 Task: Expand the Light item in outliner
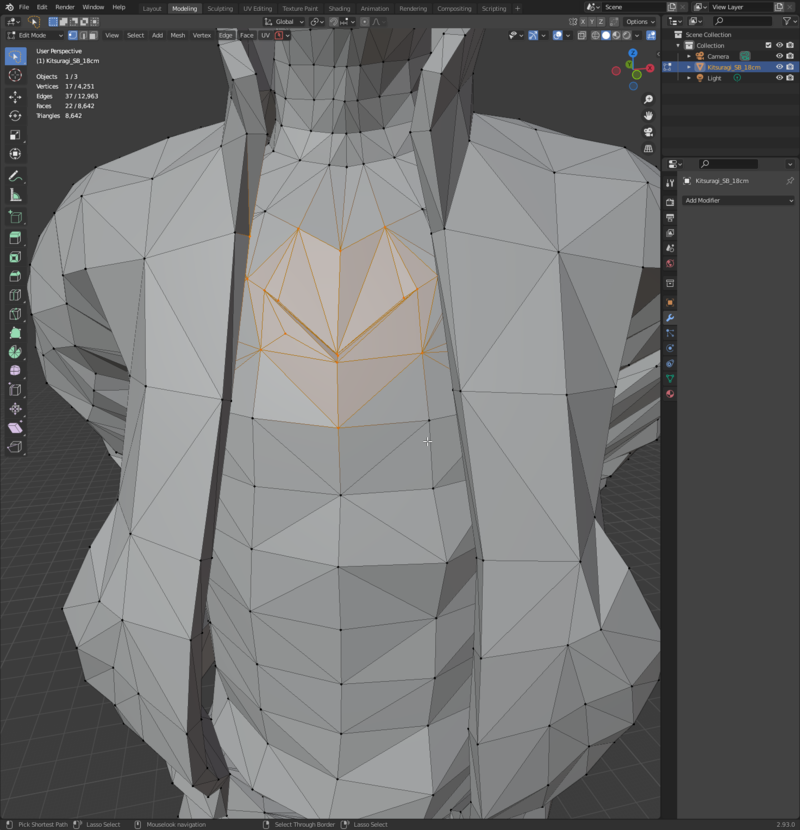689,78
